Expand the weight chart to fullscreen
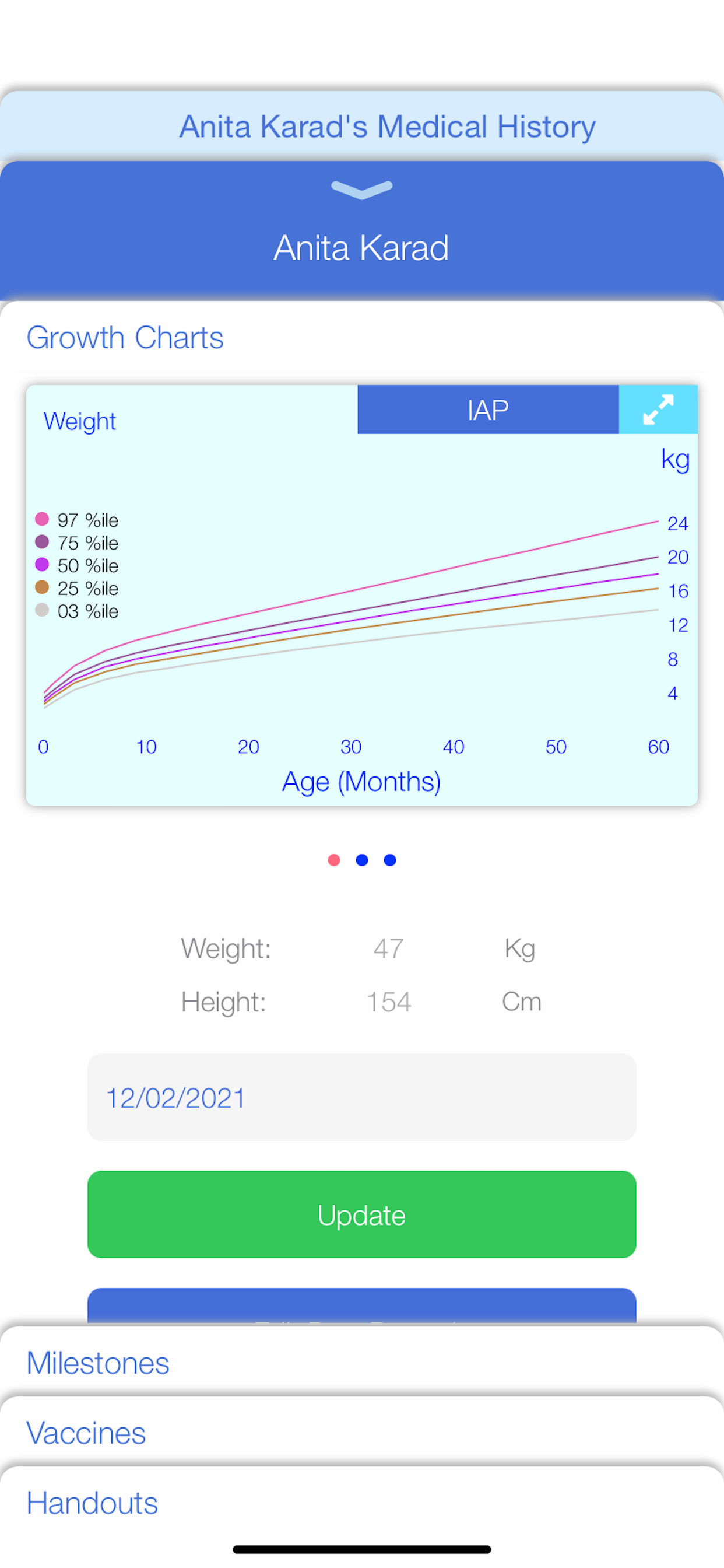The height and width of the screenshot is (1568, 724). tap(658, 409)
